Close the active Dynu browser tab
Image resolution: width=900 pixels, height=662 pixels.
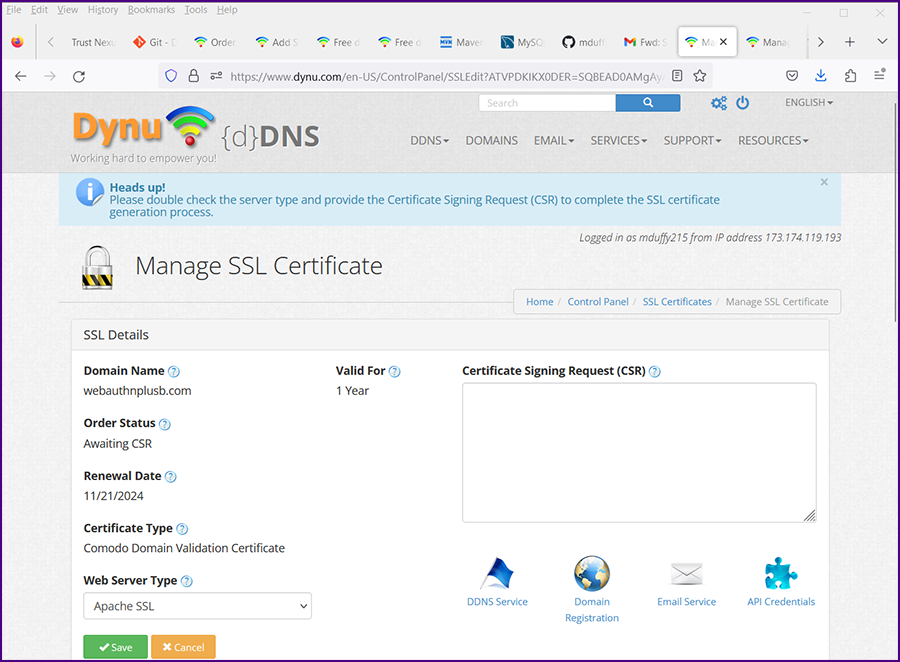[x=723, y=41]
